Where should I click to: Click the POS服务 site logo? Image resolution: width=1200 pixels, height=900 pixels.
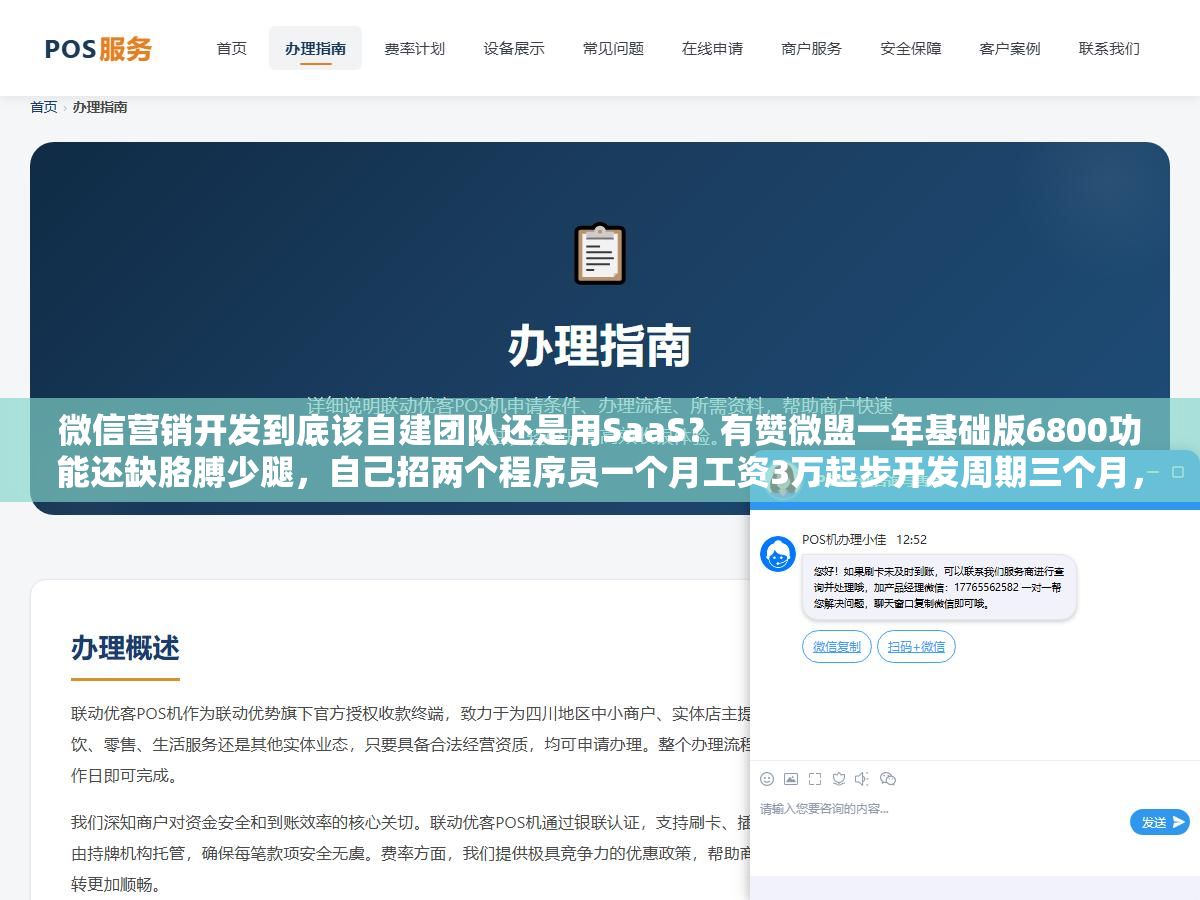pyautogui.click(x=98, y=48)
